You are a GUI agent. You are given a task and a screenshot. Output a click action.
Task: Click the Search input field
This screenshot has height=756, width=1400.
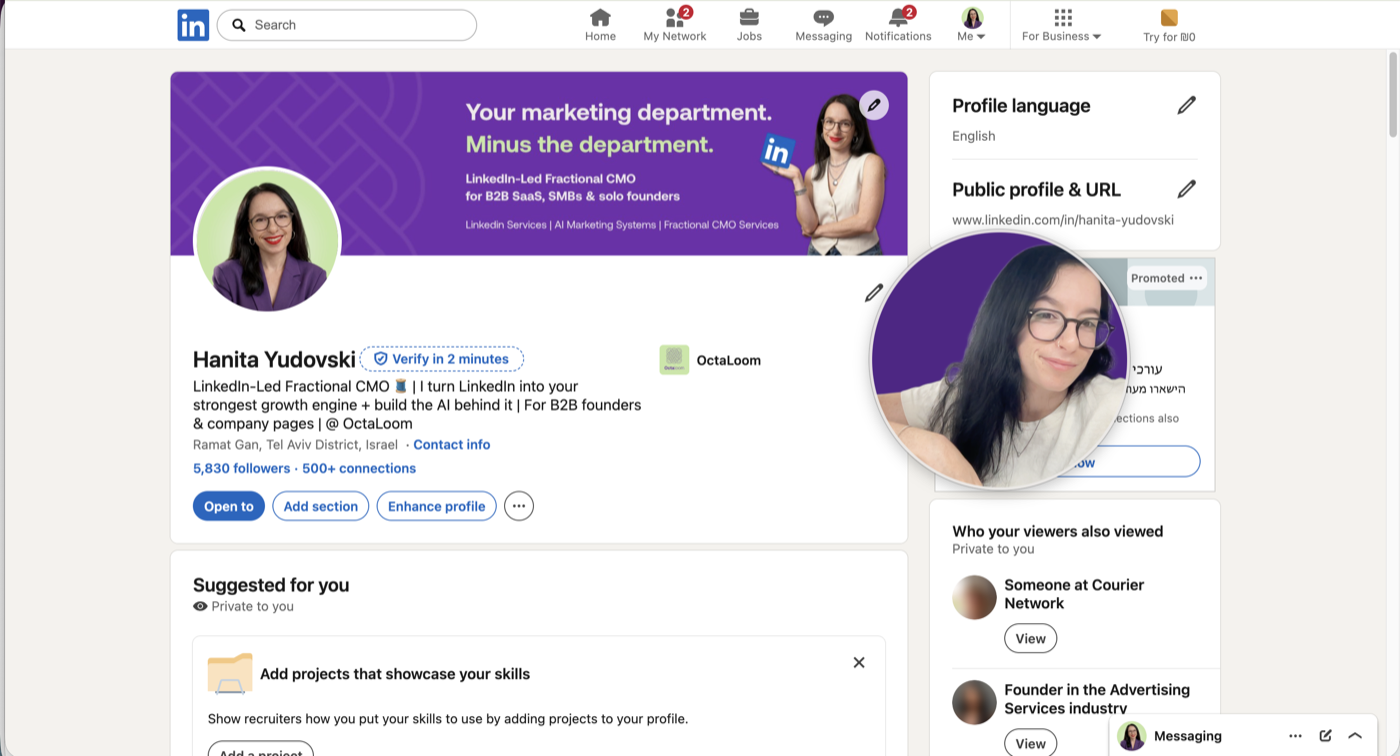347,25
